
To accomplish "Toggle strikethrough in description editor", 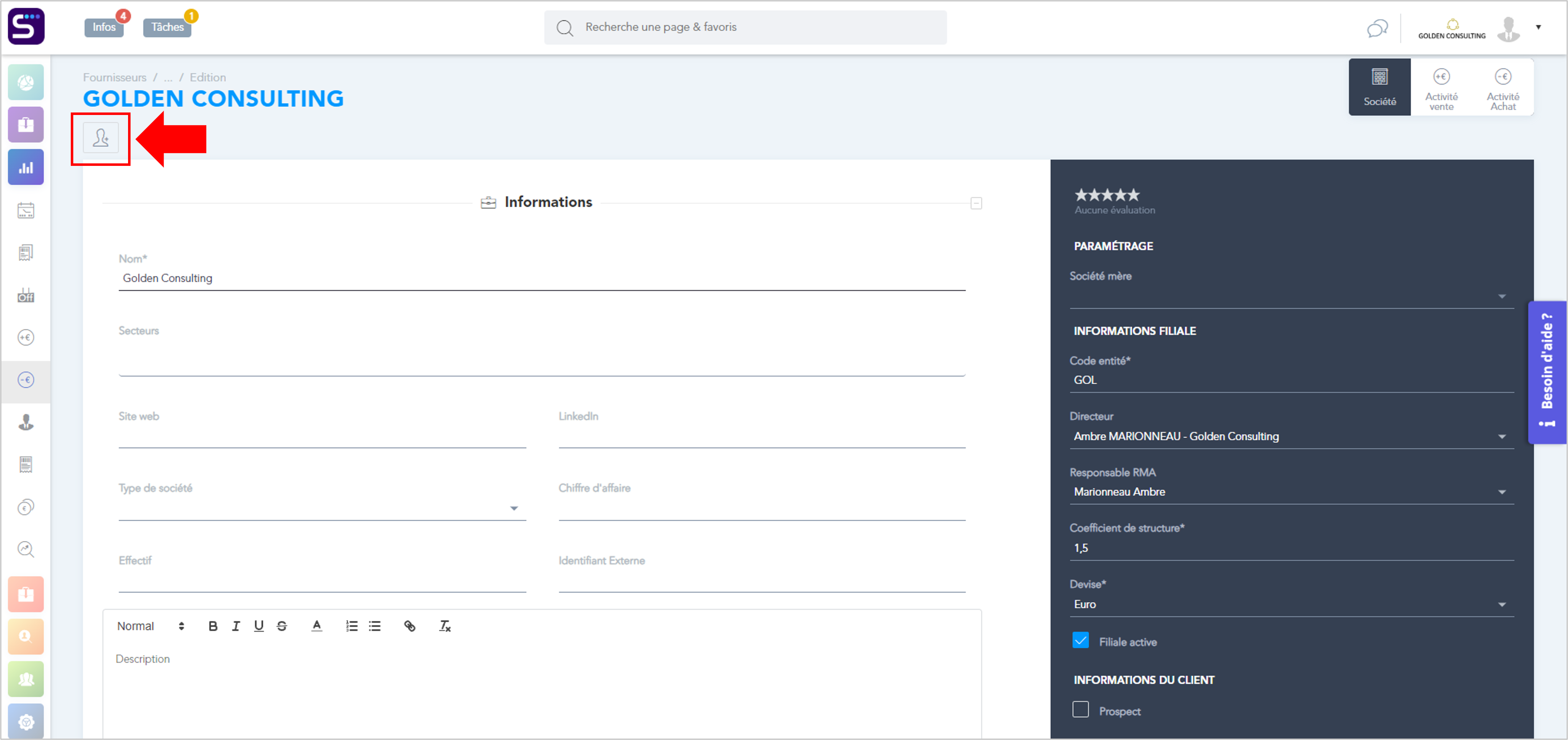I will pyautogui.click(x=282, y=626).
